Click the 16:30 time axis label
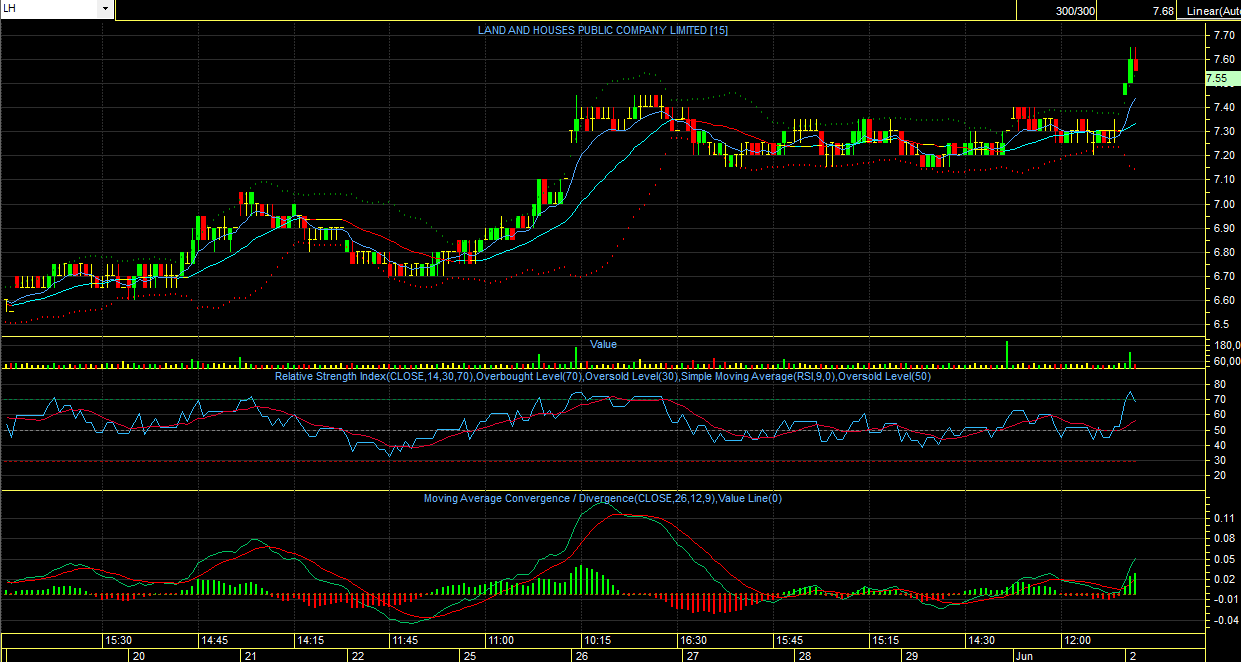The height and width of the screenshot is (662, 1241). [x=692, y=640]
